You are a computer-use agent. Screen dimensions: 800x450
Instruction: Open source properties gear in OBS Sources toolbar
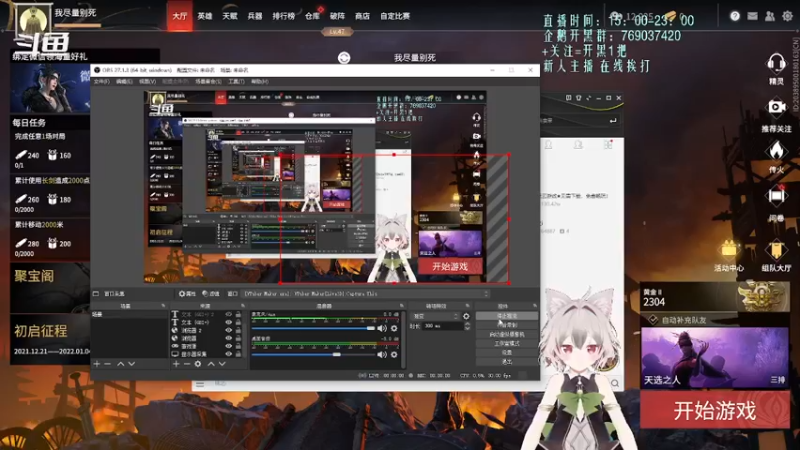coord(198,364)
